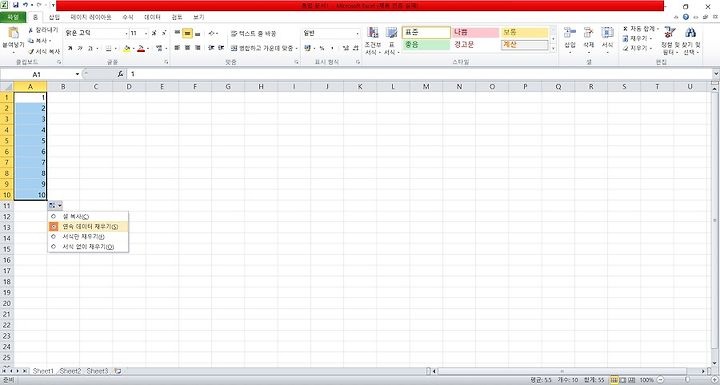Expand the cell styles gallery

pyautogui.click(x=553, y=48)
